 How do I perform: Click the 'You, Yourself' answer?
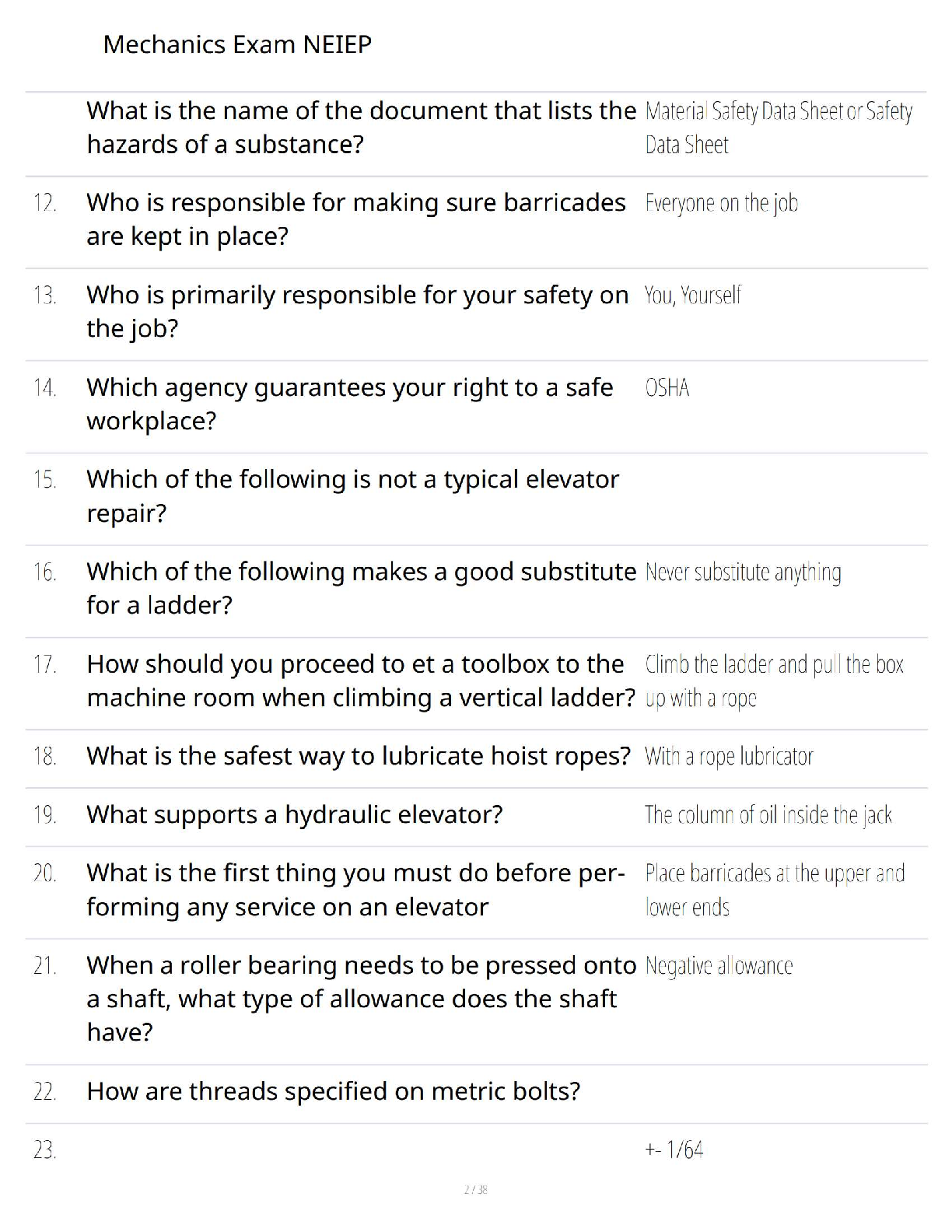(x=692, y=295)
